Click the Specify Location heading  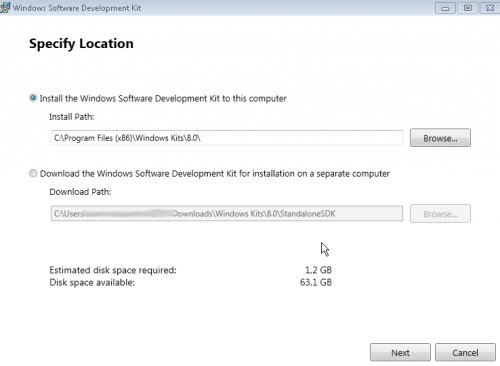81,44
